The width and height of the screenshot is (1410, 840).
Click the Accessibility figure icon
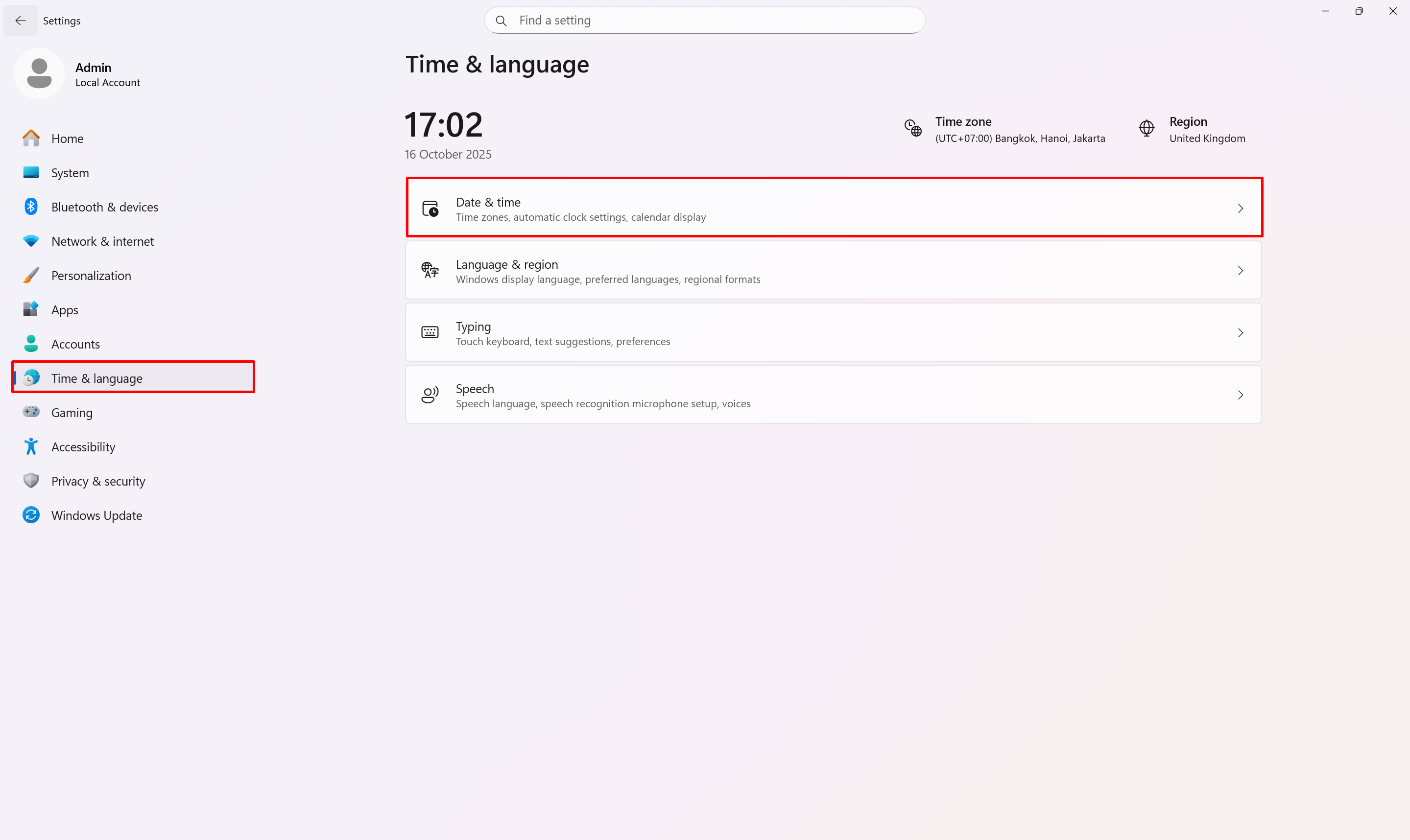point(31,446)
